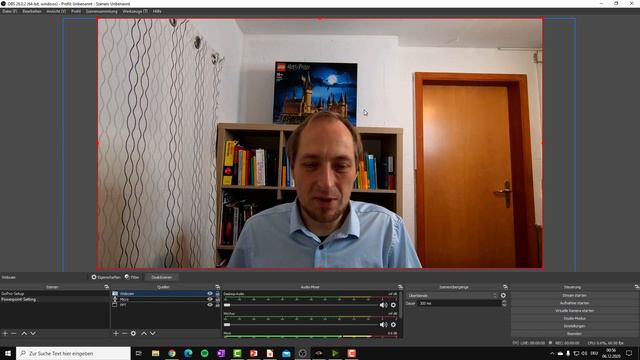Pop out the Audio-Mixer dock
This screenshot has height=360, width=640.
400,287
